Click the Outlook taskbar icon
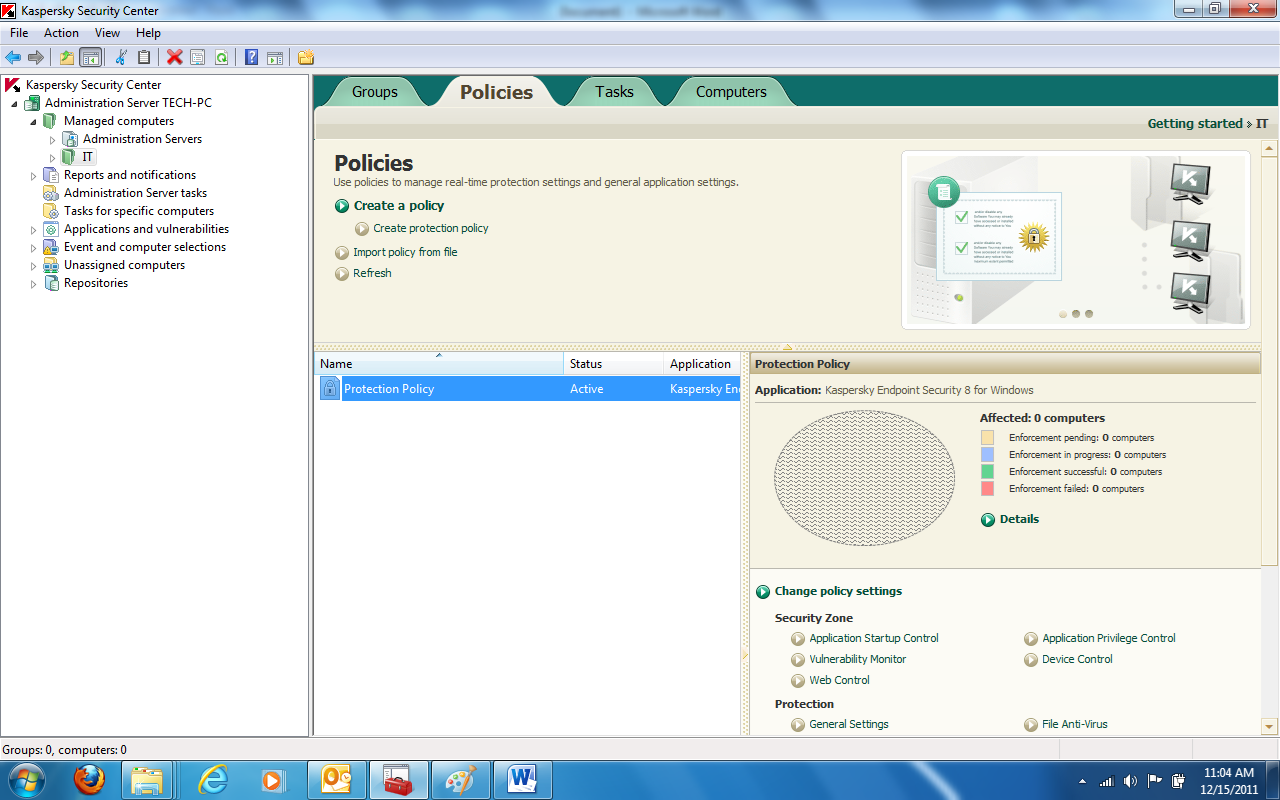Viewport: 1280px width, 800px height. point(336,780)
